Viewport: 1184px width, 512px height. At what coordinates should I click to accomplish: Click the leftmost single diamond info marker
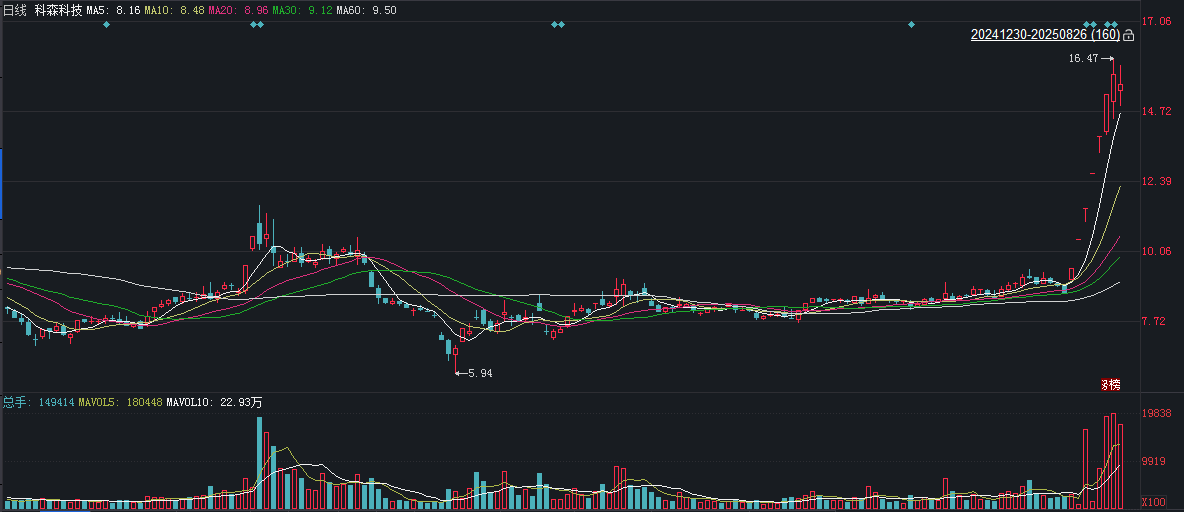(106, 25)
